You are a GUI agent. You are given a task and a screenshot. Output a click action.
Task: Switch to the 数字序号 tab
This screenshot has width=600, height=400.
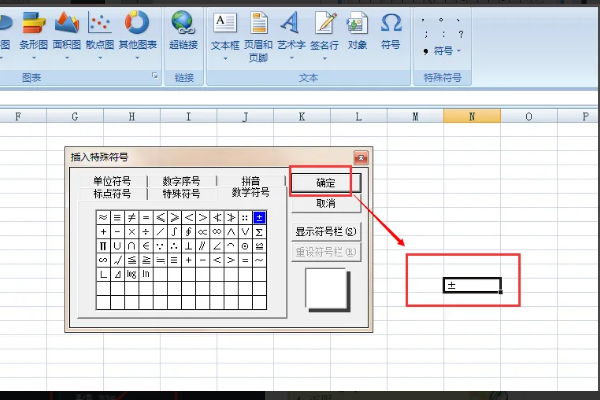[181, 181]
